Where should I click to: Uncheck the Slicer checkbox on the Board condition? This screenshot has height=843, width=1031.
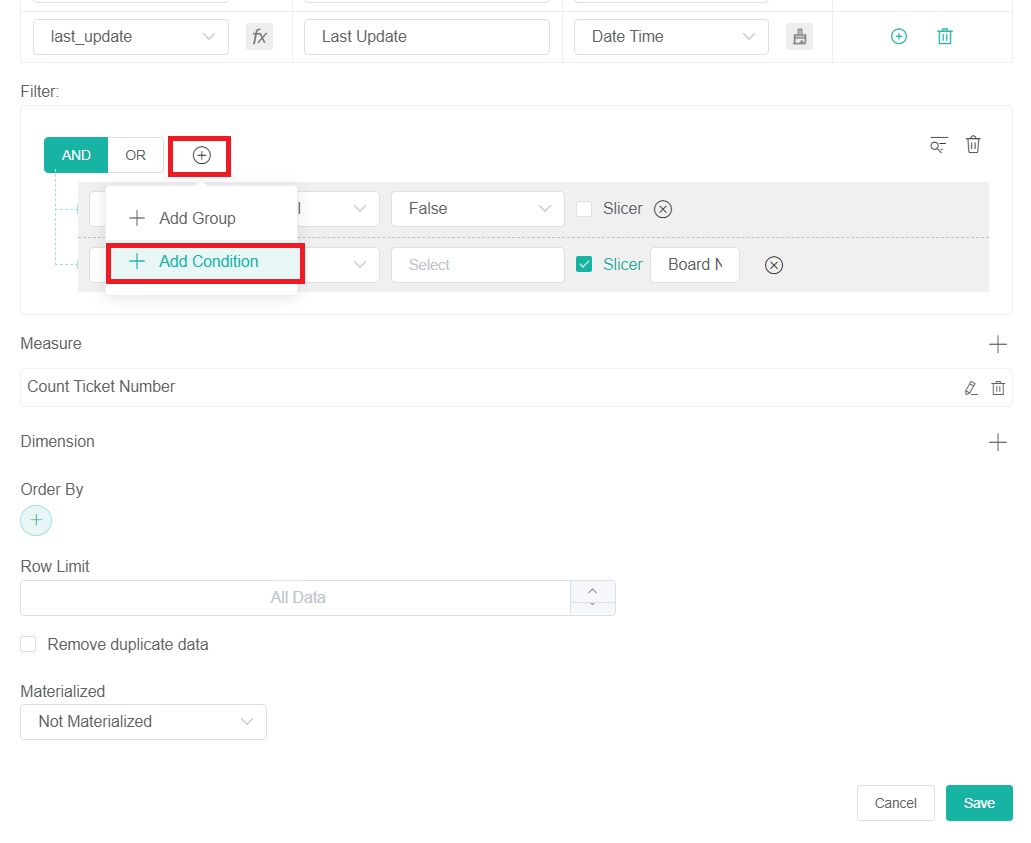[x=586, y=264]
